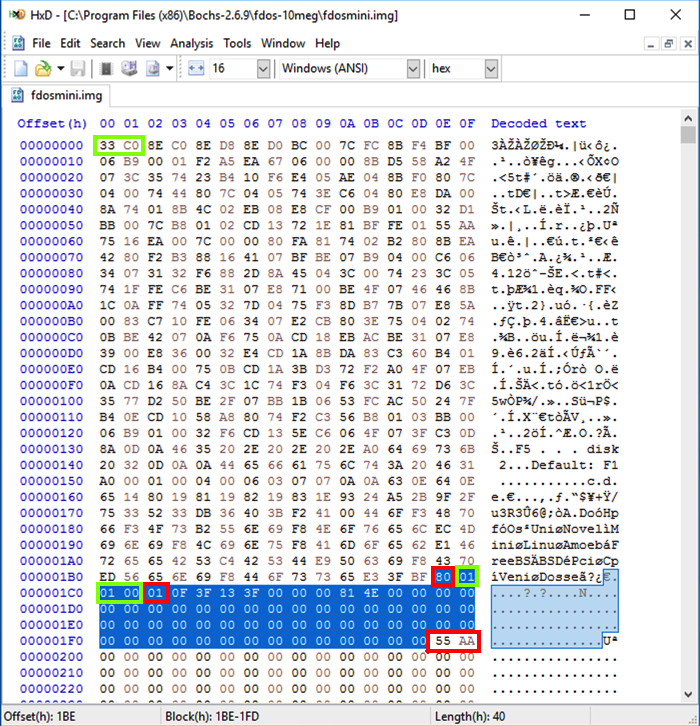The width and height of the screenshot is (700, 726).
Task: Click the Block(h): 1BE-1FD status entry
Action: click(x=212, y=717)
